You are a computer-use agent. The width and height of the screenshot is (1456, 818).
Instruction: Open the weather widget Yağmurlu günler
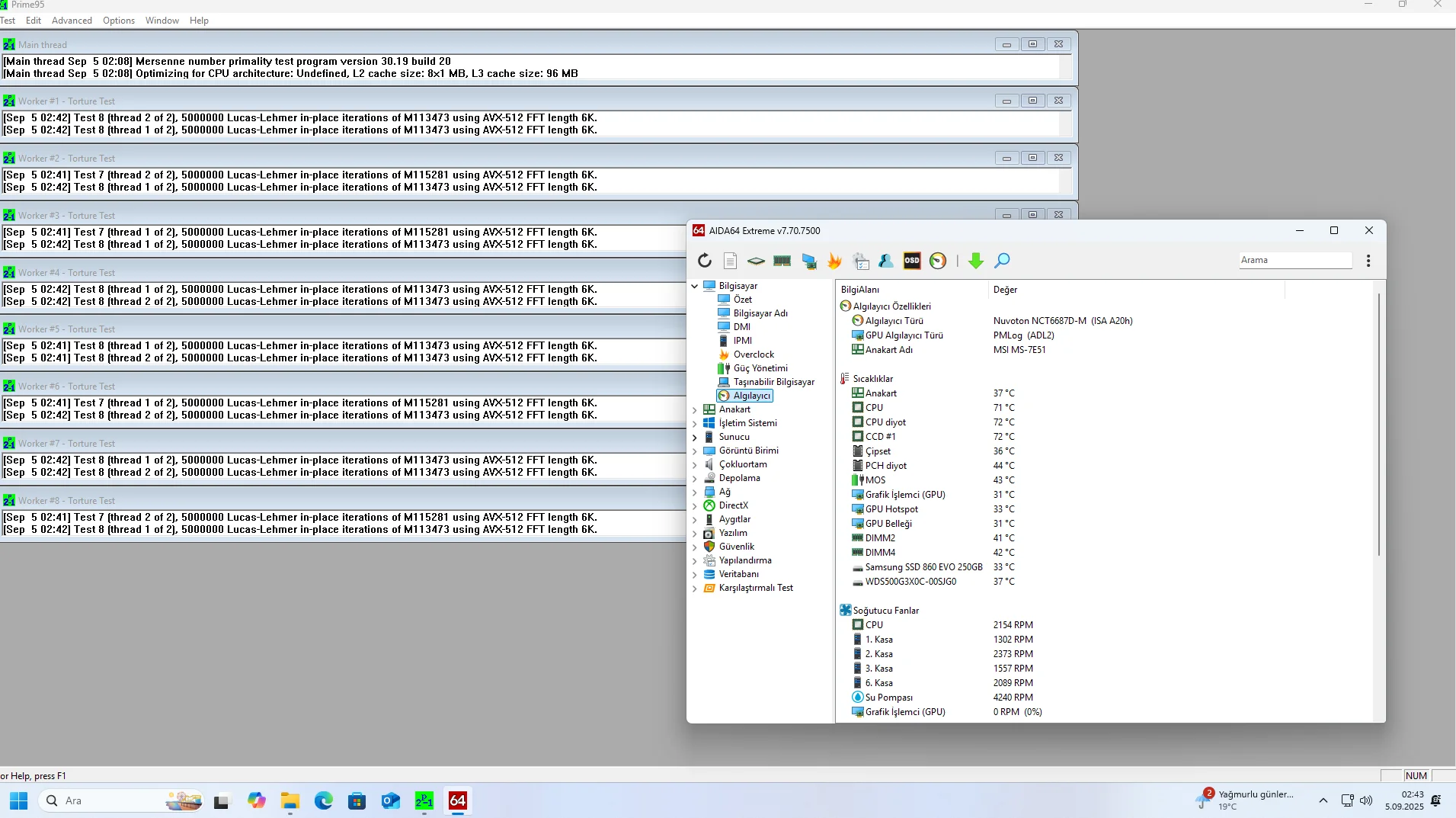click(1245, 800)
